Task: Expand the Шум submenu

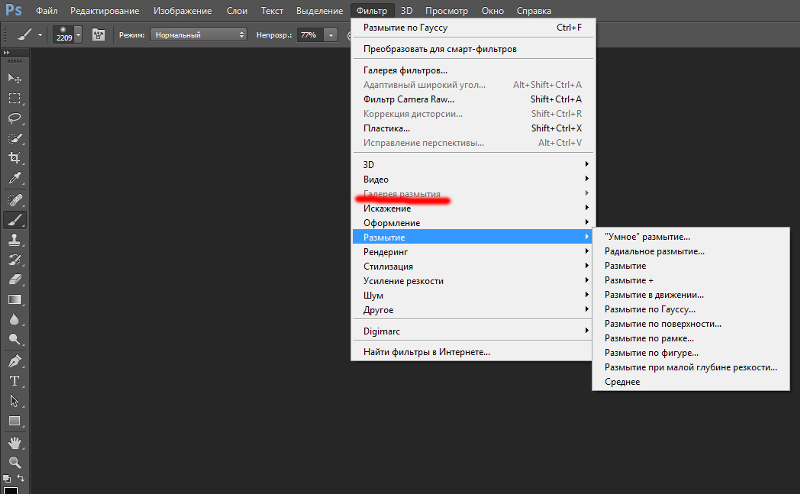Action: click(x=473, y=295)
